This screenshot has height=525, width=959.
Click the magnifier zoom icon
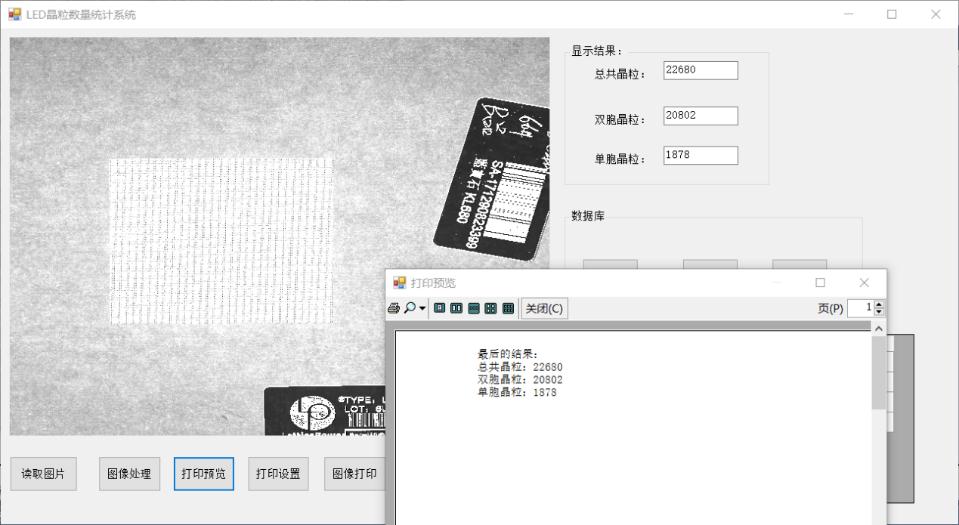coord(410,309)
